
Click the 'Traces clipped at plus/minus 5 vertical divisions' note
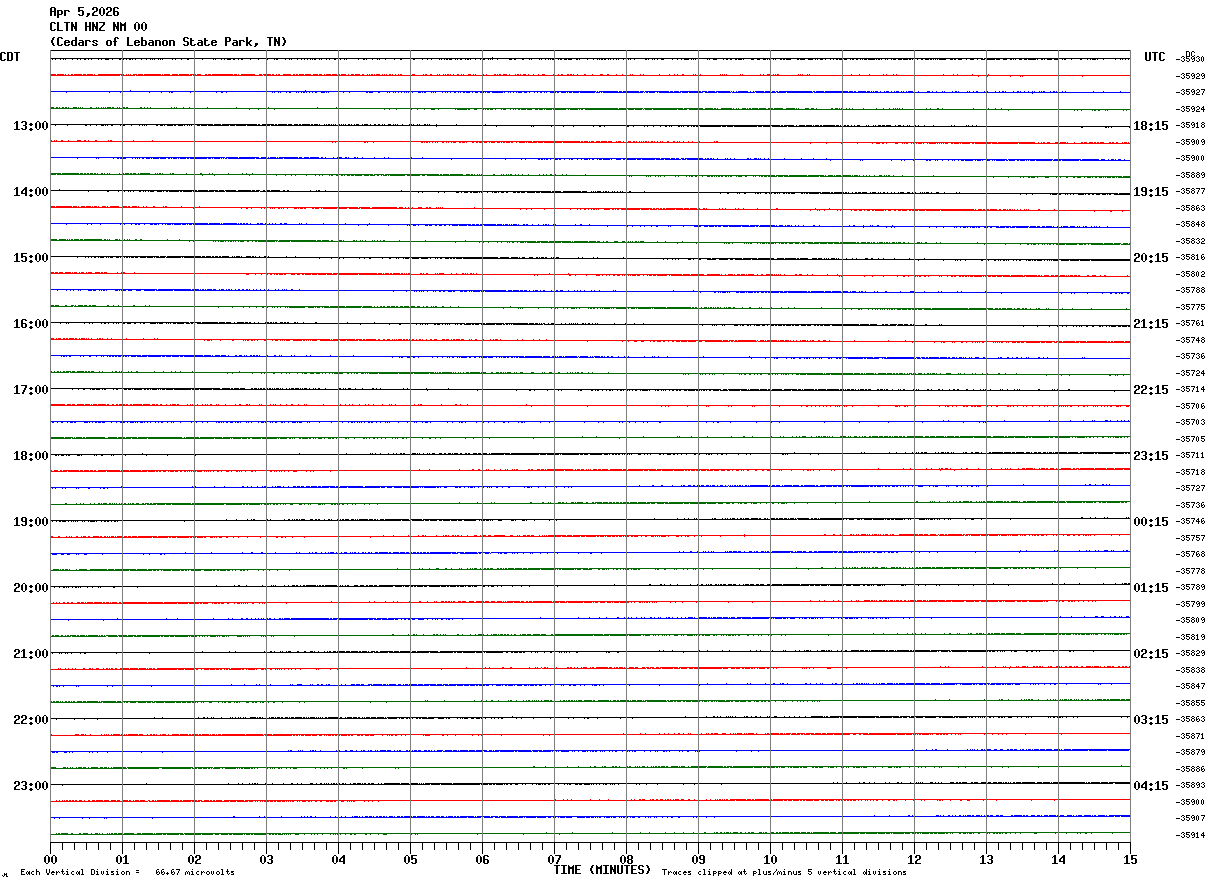point(784,873)
